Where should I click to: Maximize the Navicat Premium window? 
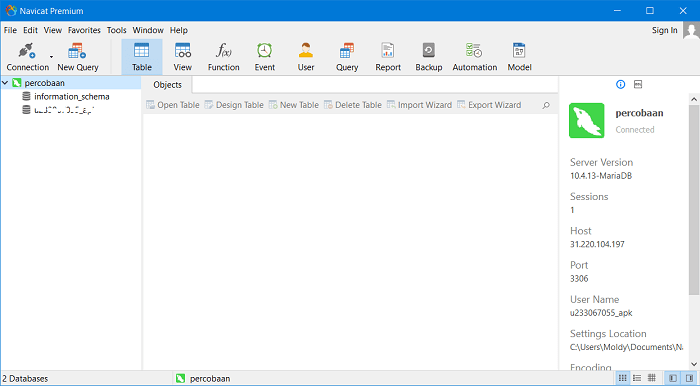[x=650, y=11]
